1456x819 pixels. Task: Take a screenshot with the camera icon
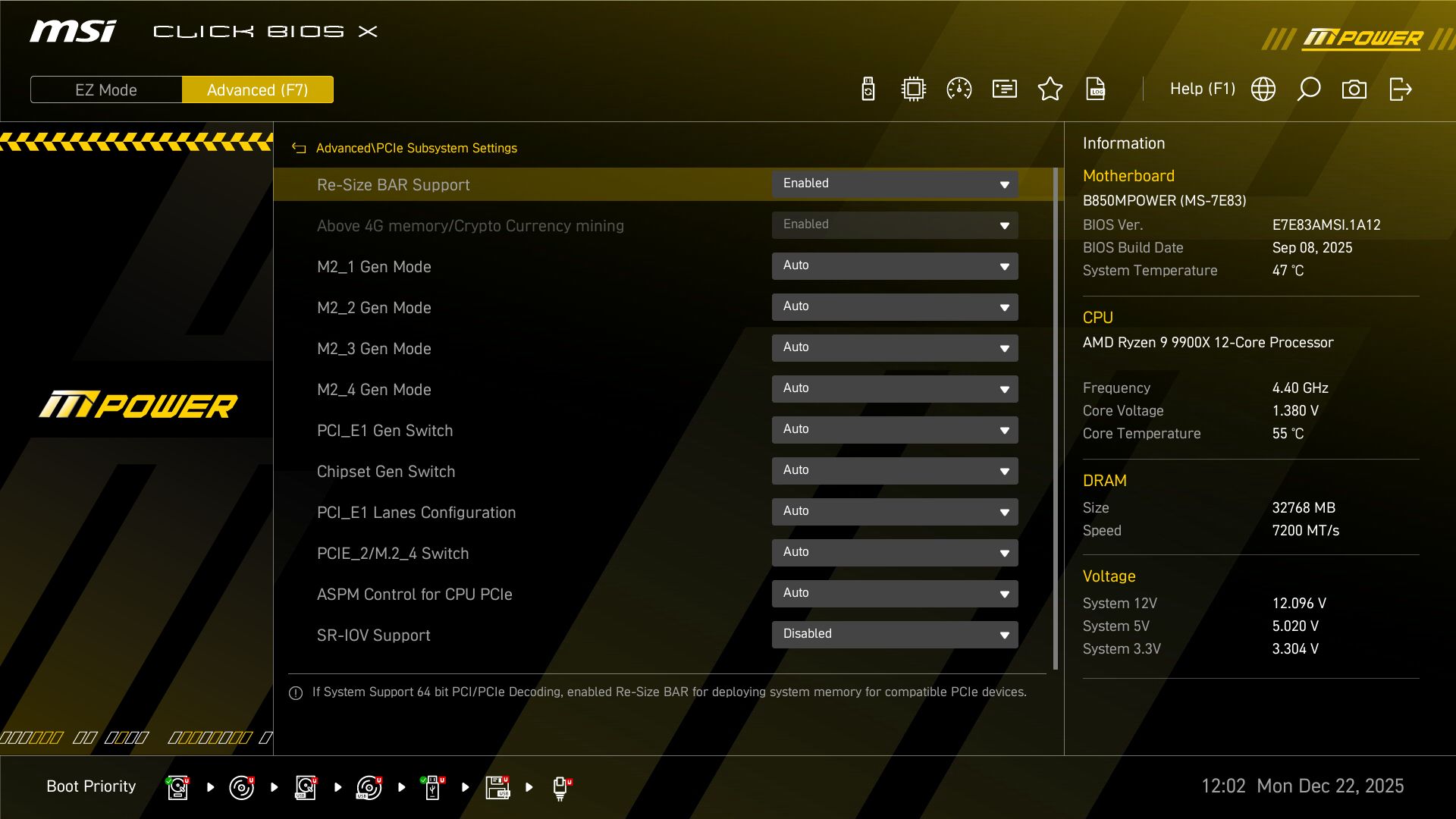(x=1354, y=89)
